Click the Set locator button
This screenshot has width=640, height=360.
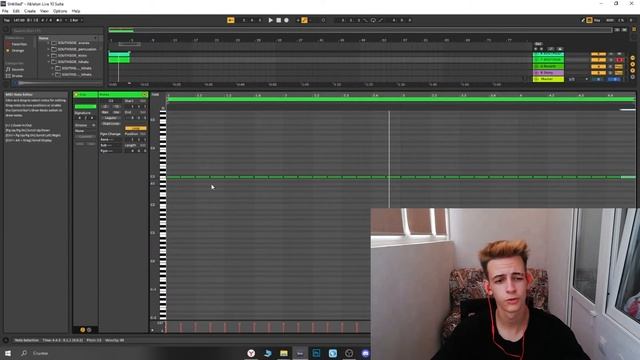click(x=538, y=44)
